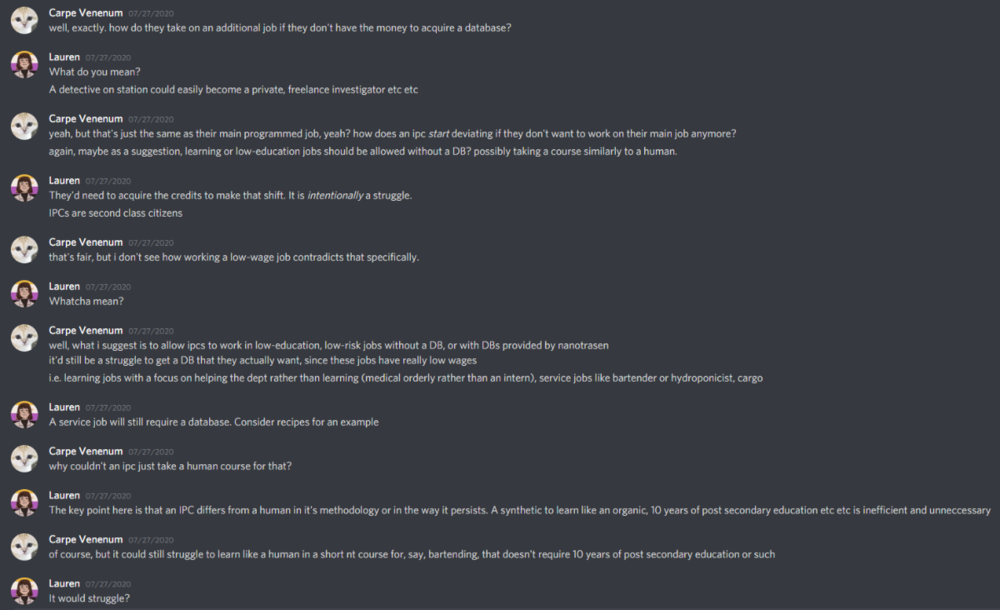Screen dimensions: 1000x610
Task: Select Lauren's avatar beside "They'd need to acquire"
Action: pyautogui.click(x=25, y=188)
